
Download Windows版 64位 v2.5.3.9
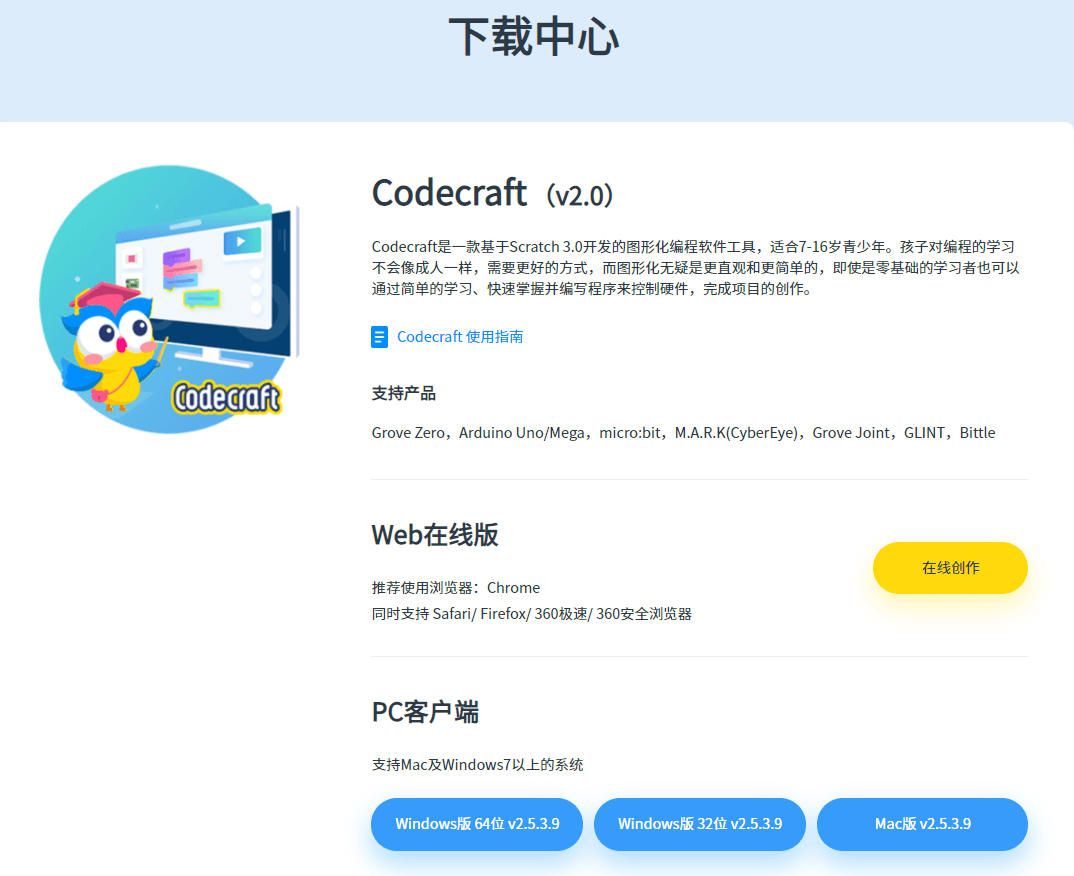pyautogui.click(x=477, y=824)
